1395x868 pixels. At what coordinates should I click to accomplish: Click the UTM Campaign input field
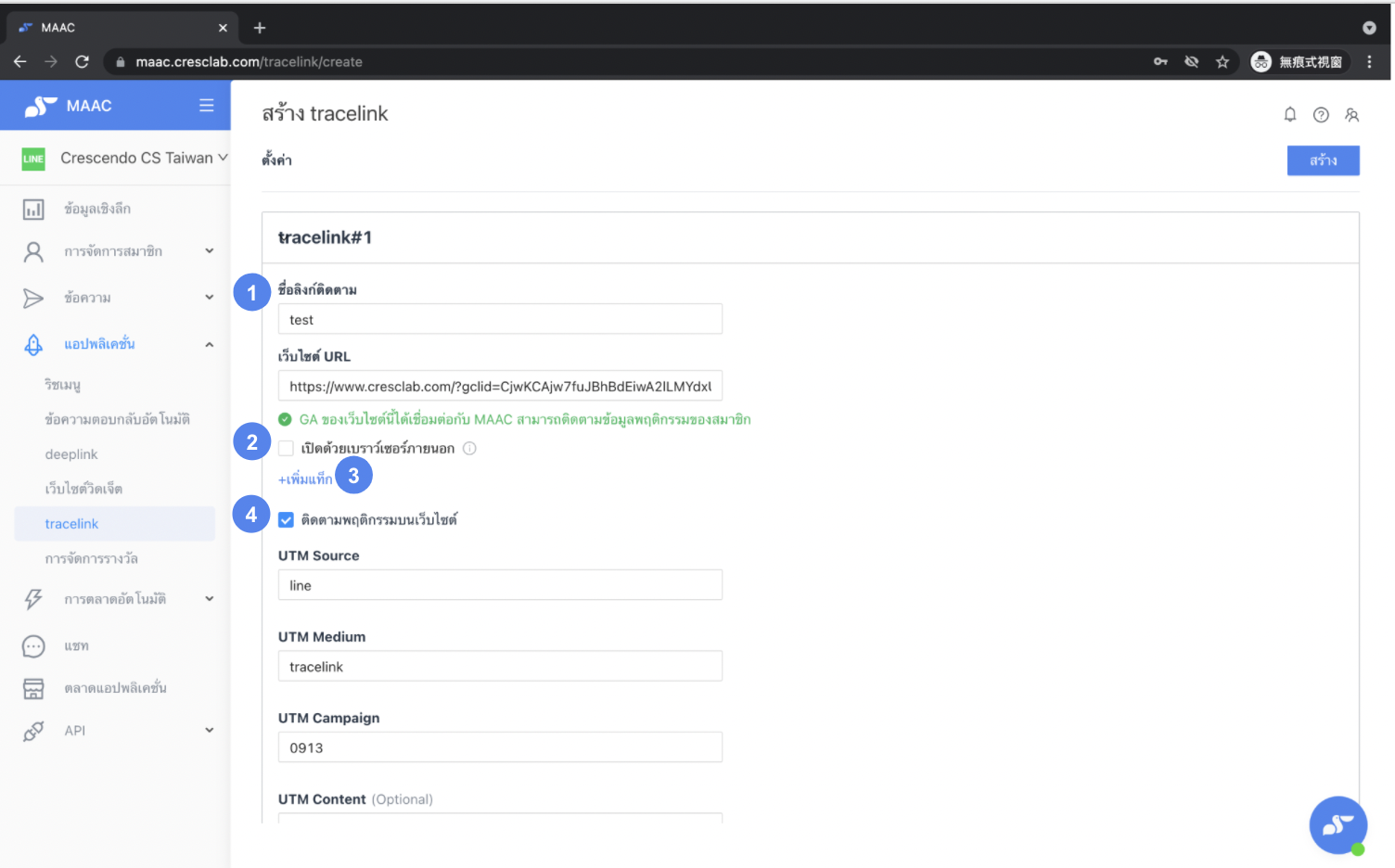coord(500,747)
